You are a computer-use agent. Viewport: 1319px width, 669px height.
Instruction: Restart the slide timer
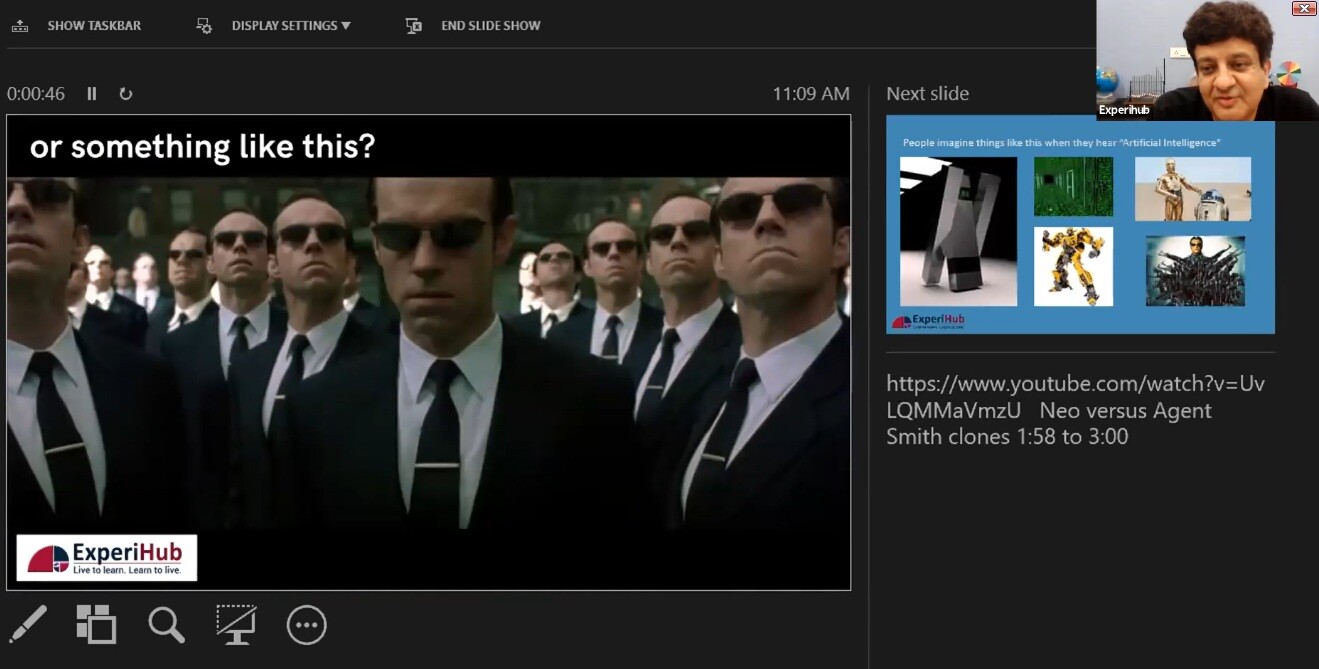click(x=125, y=94)
